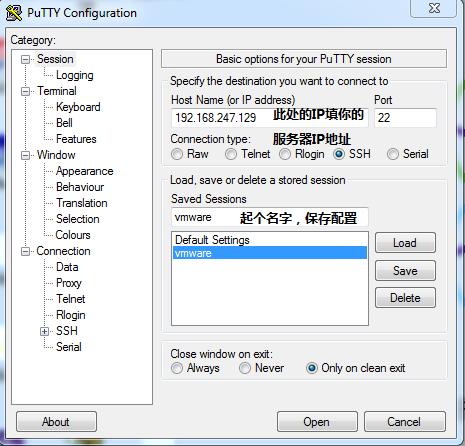Open the Colours category

click(x=73, y=235)
